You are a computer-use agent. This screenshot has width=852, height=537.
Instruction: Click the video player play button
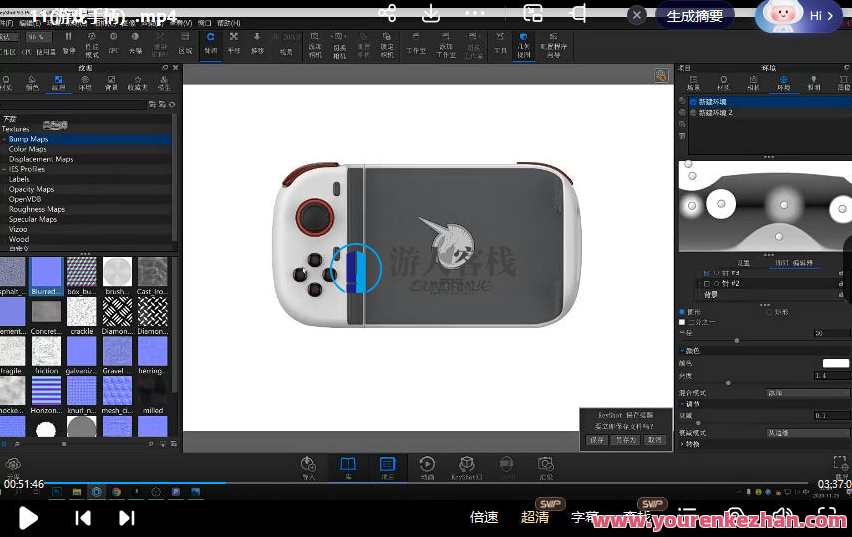point(28,517)
